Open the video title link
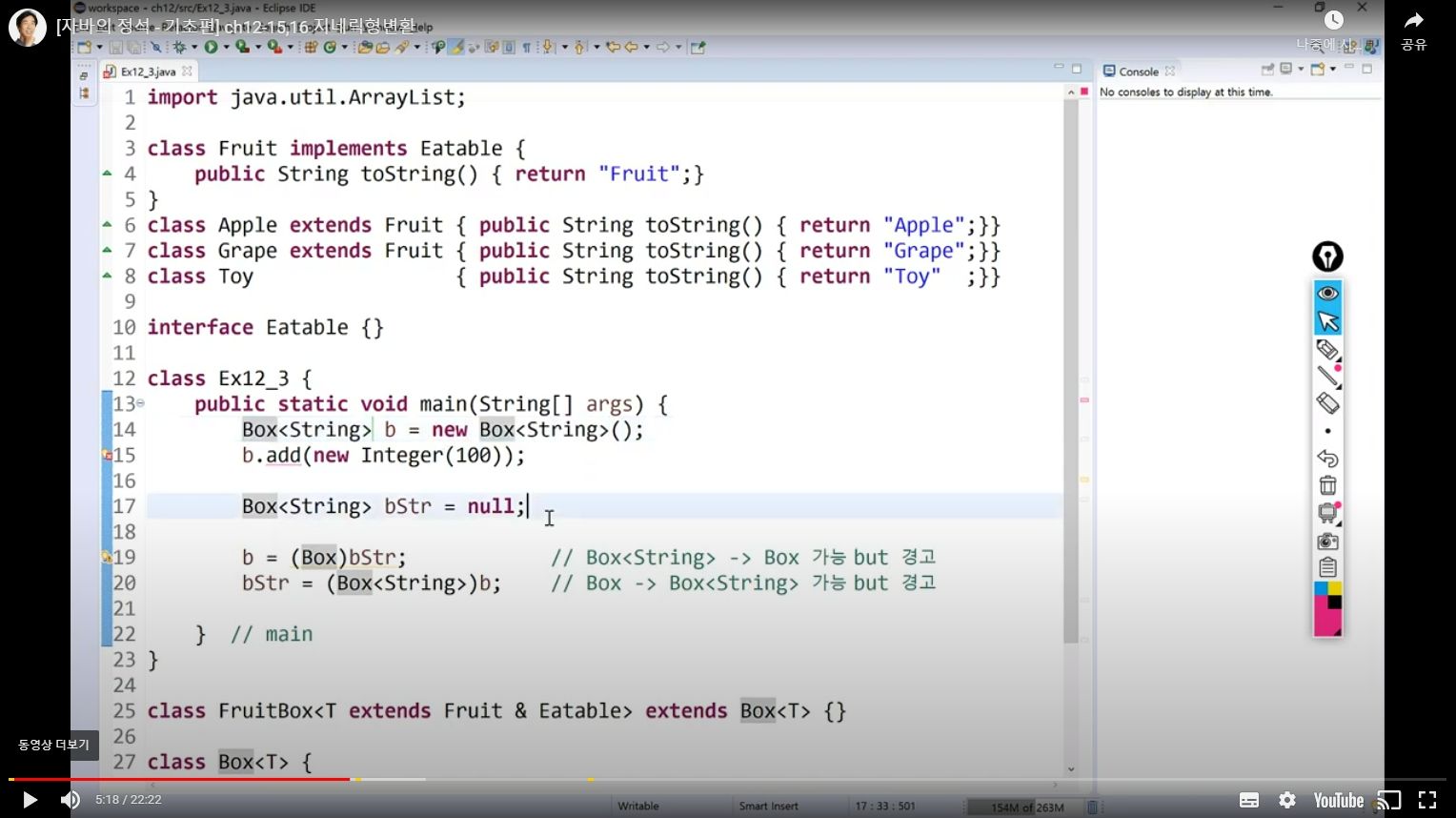The image size is (1456, 818). pyautogui.click(x=235, y=27)
